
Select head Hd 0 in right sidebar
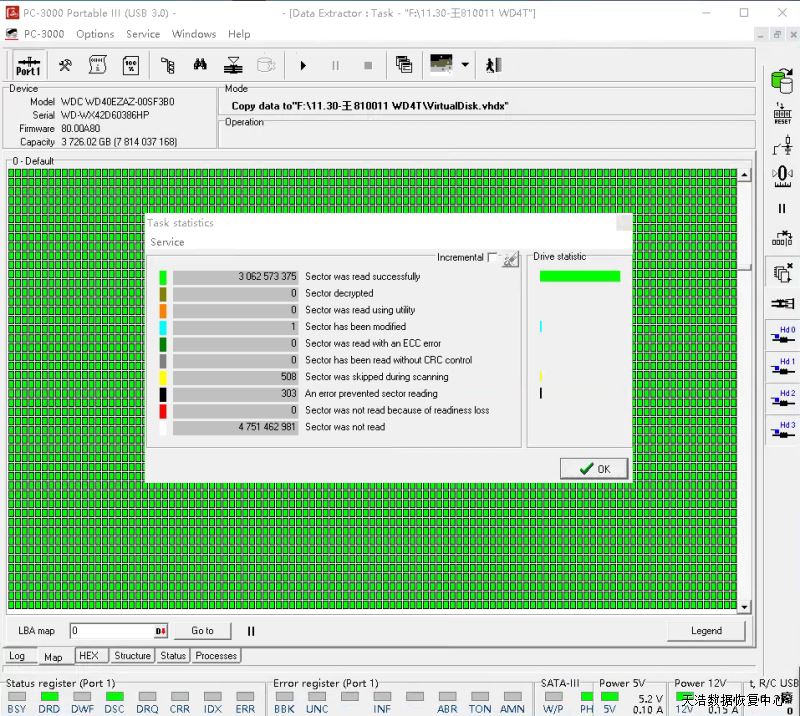pyautogui.click(x=783, y=336)
